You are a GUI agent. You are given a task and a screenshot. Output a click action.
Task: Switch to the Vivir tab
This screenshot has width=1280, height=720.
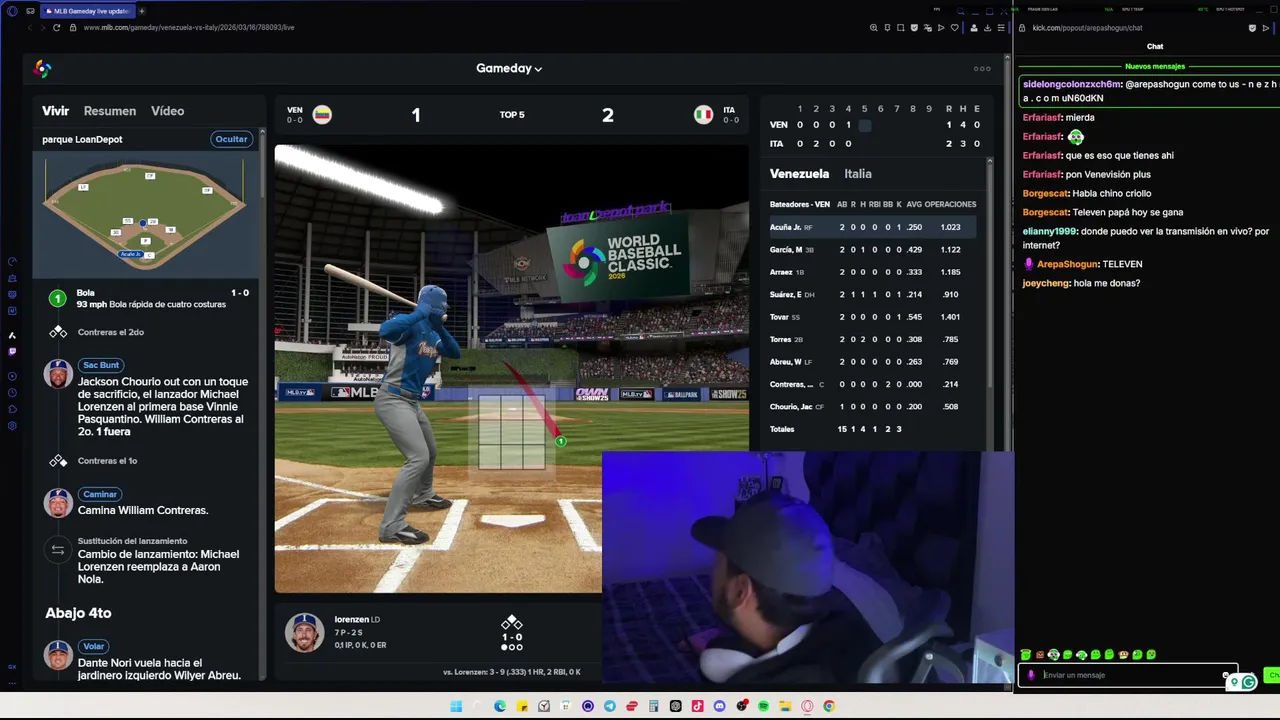coord(55,111)
